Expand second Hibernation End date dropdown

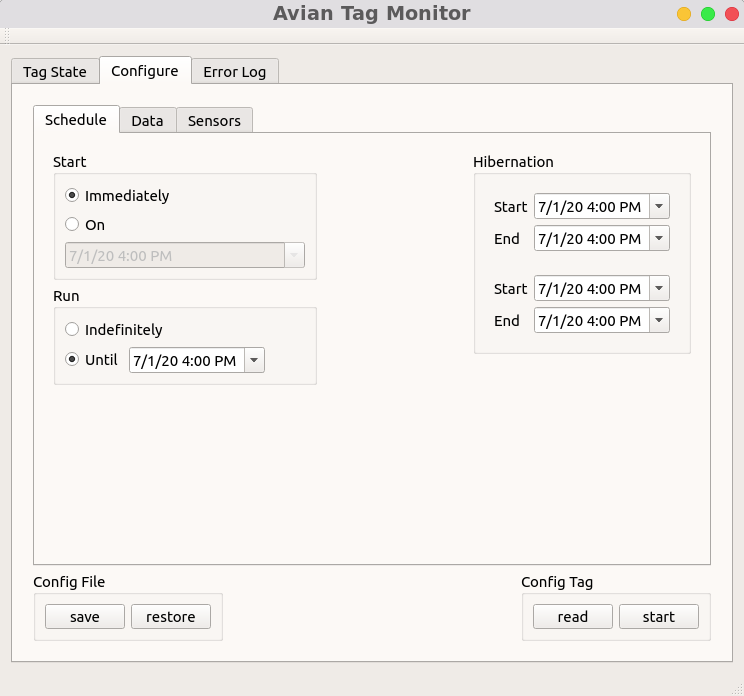click(x=659, y=320)
